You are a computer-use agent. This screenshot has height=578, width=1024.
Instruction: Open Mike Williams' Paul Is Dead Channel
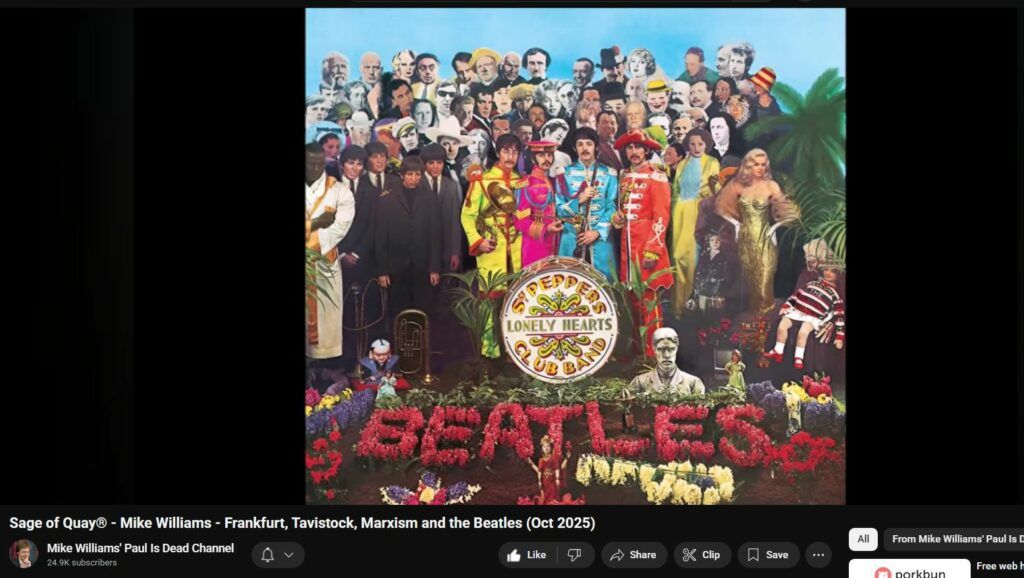pos(140,548)
